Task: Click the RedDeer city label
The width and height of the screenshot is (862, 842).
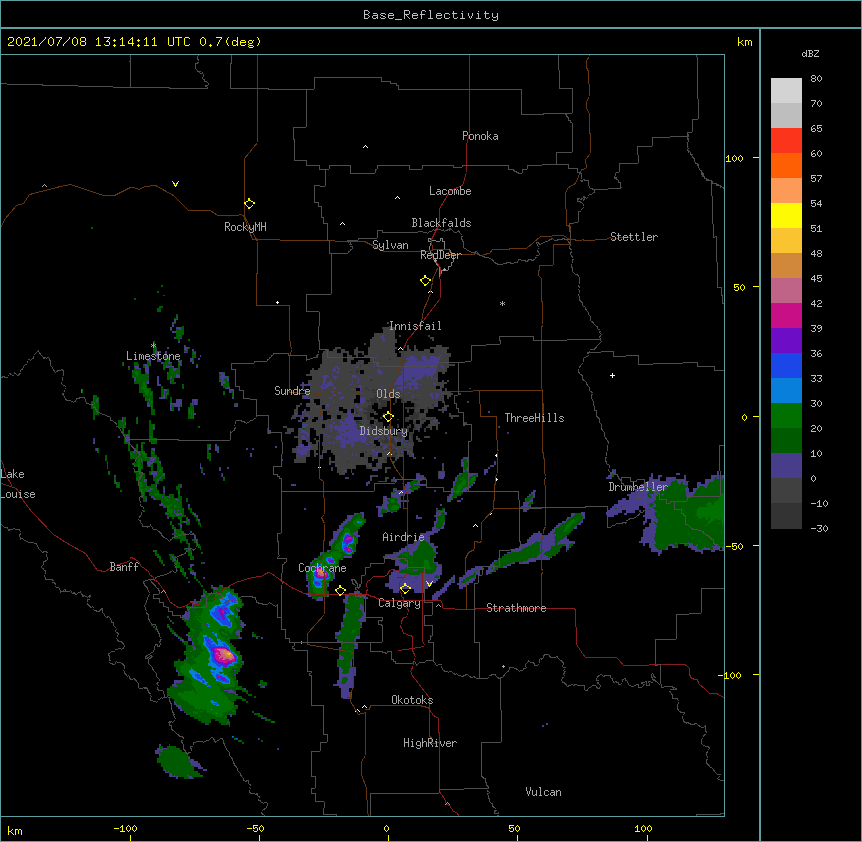Action: (440, 255)
